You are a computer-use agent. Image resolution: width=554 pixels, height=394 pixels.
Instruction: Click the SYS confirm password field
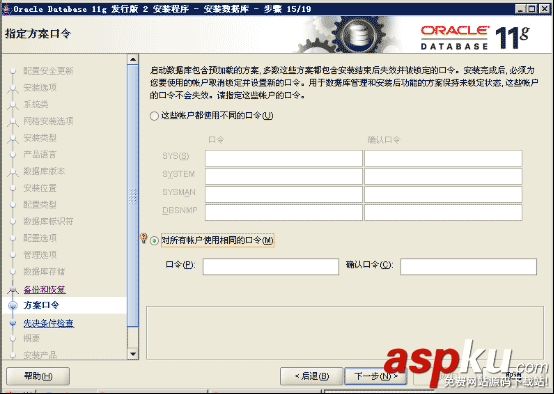click(443, 158)
